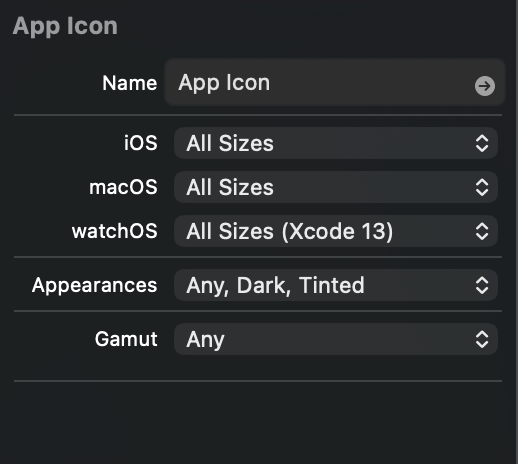Image resolution: width=518 pixels, height=464 pixels.
Task: Click the watchOS popup chevron arrows
Action: tap(482, 231)
